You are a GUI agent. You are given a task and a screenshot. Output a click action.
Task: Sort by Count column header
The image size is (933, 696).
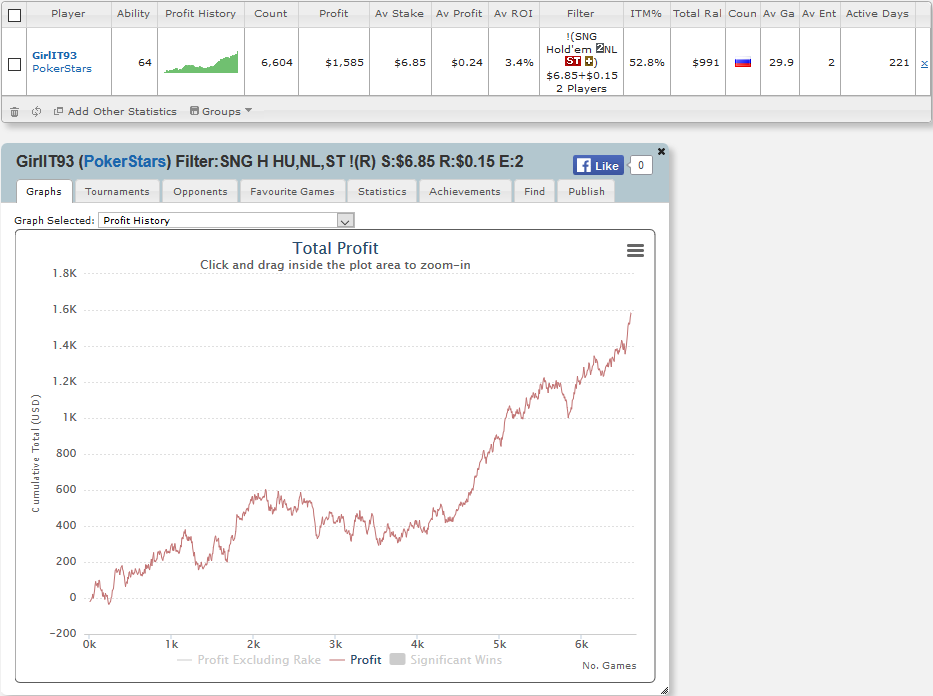pos(271,14)
